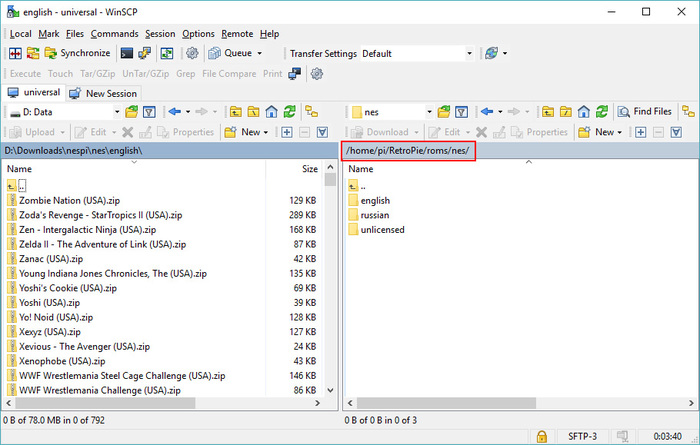Go to local home directory icon
The height and width of the screenshot is (445, 700).
[270, 112]
